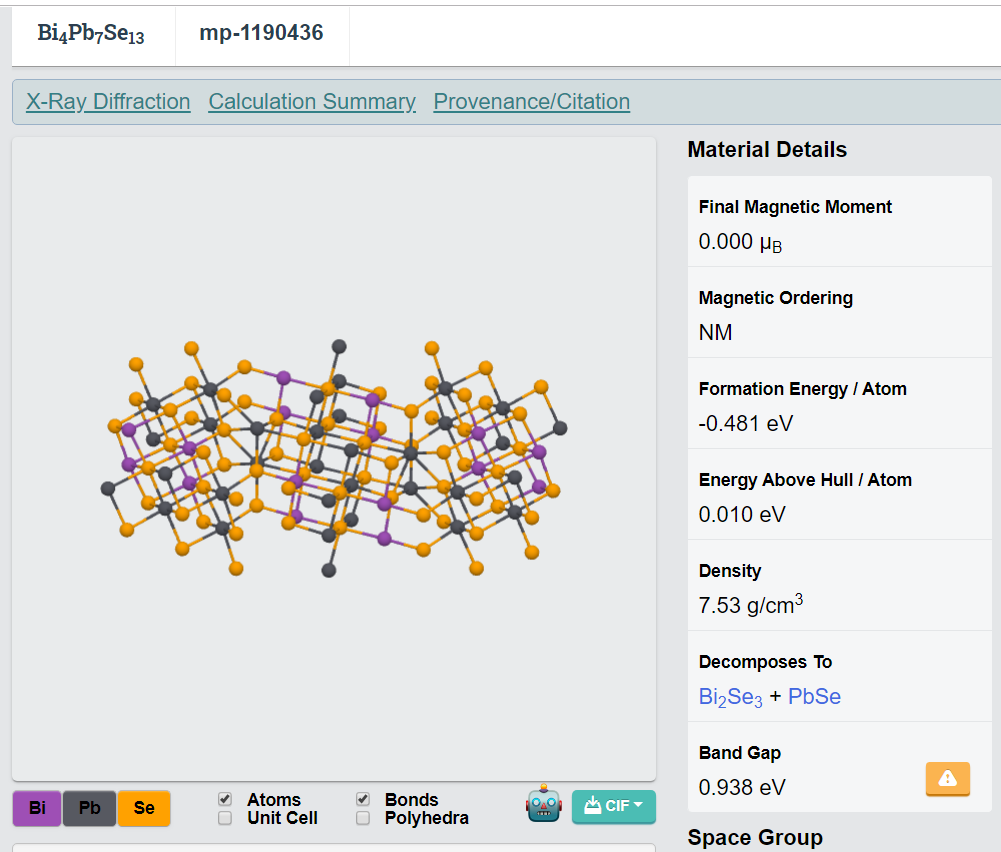The width and height of the screenshot is (1001, 852).
Task: Click the band gap warning icon
Action: click(x=947, y=778)
